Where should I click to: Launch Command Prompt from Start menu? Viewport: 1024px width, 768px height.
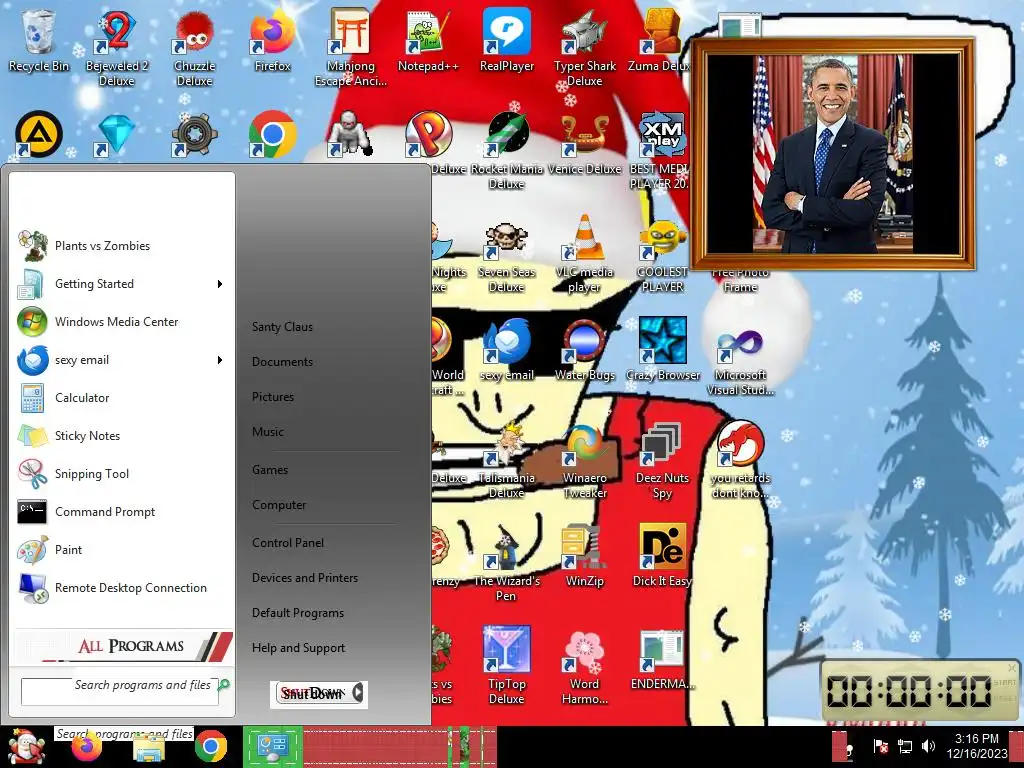point(121,511)
